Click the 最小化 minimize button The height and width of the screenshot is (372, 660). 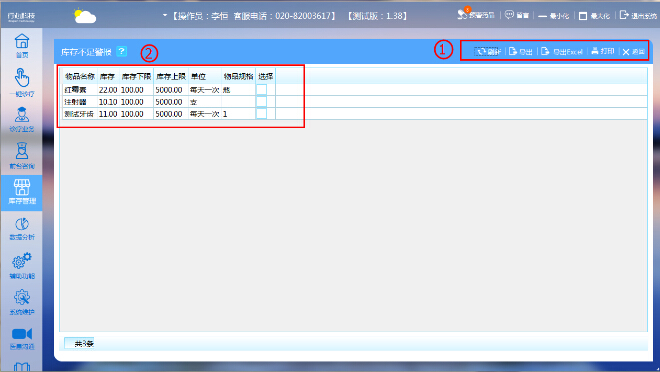point(554,16)
